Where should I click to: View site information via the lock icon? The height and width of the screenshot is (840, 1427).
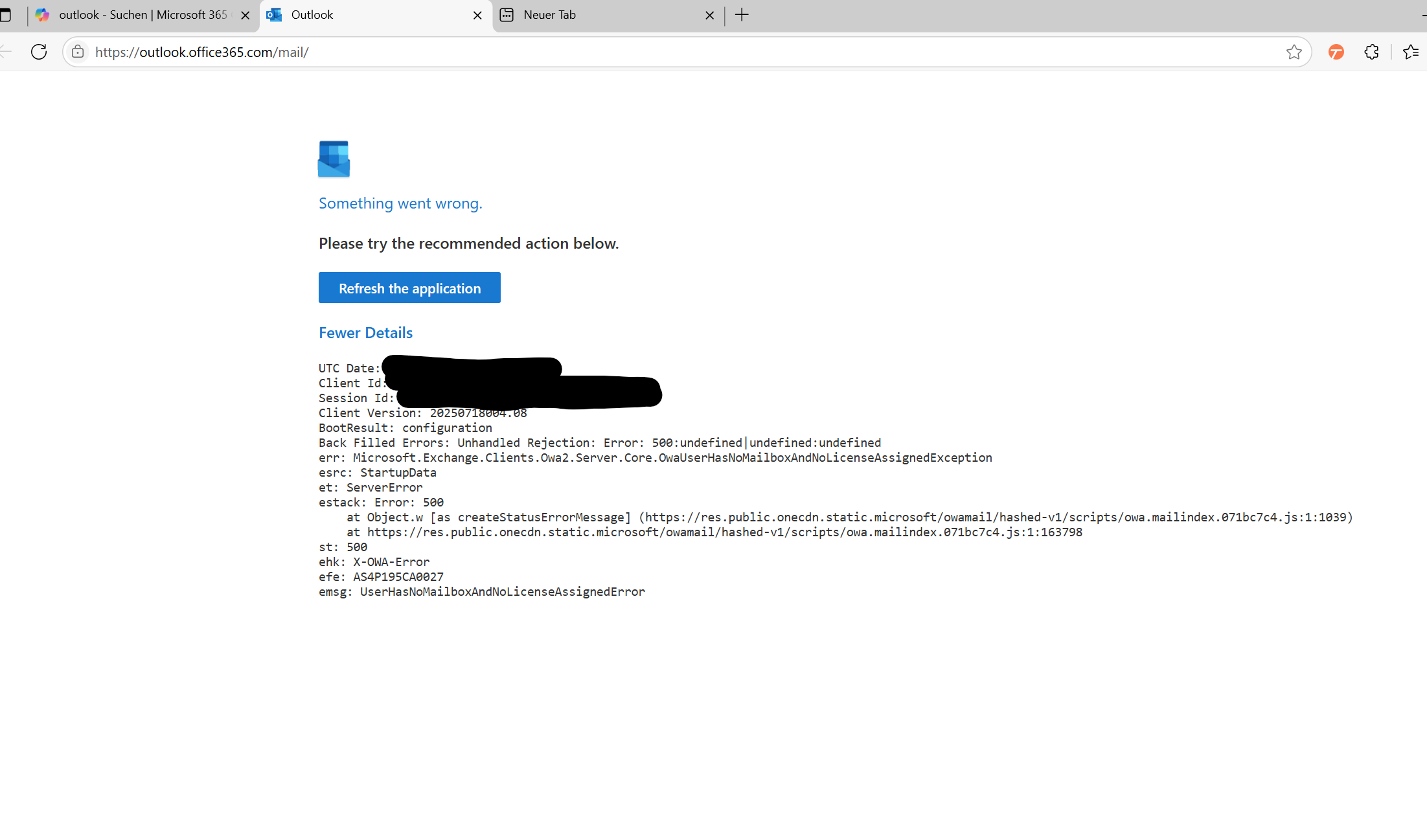(78, 52)
